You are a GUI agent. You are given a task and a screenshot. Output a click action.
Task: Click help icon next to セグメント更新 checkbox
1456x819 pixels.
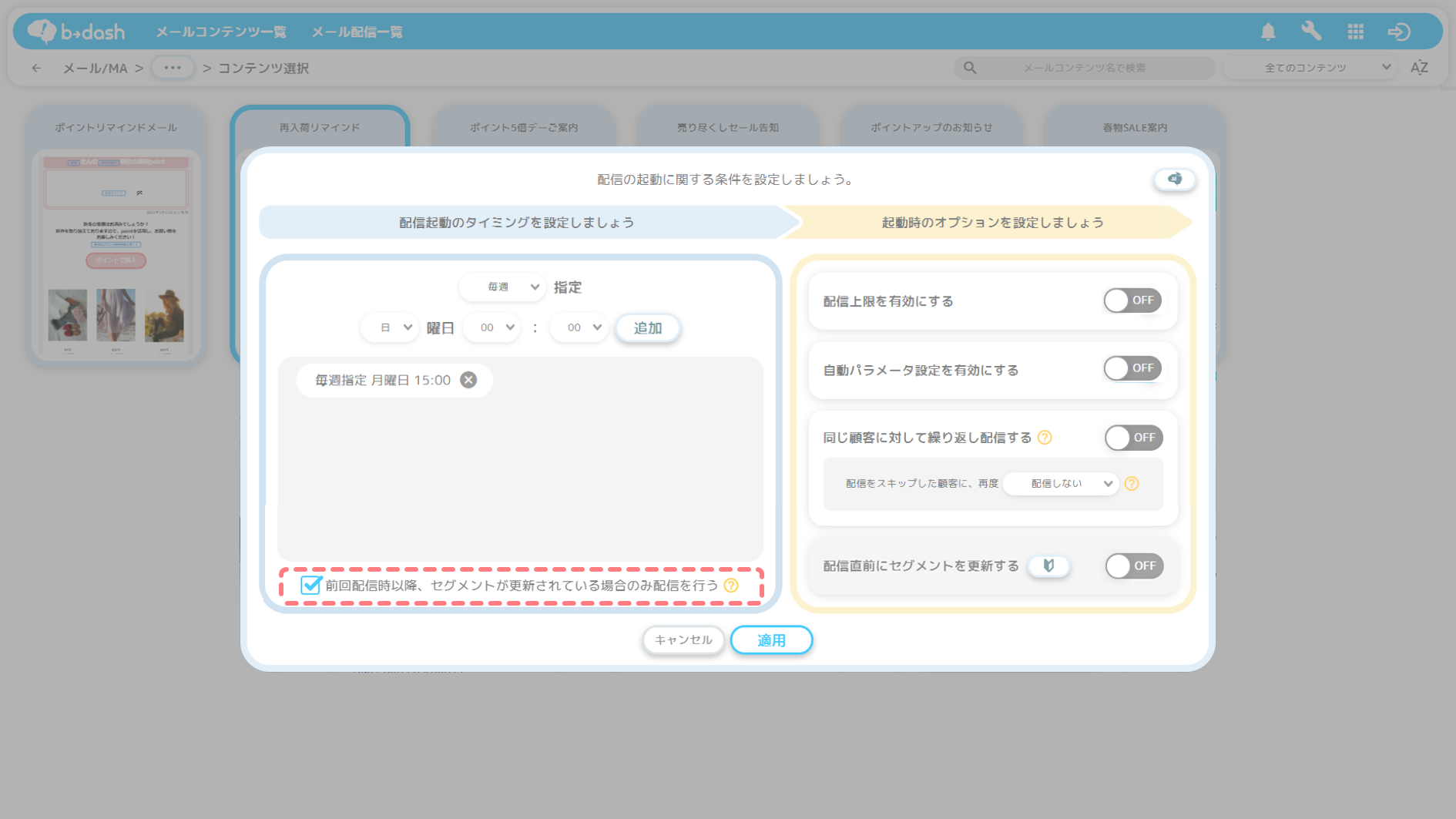click(731, 586)
